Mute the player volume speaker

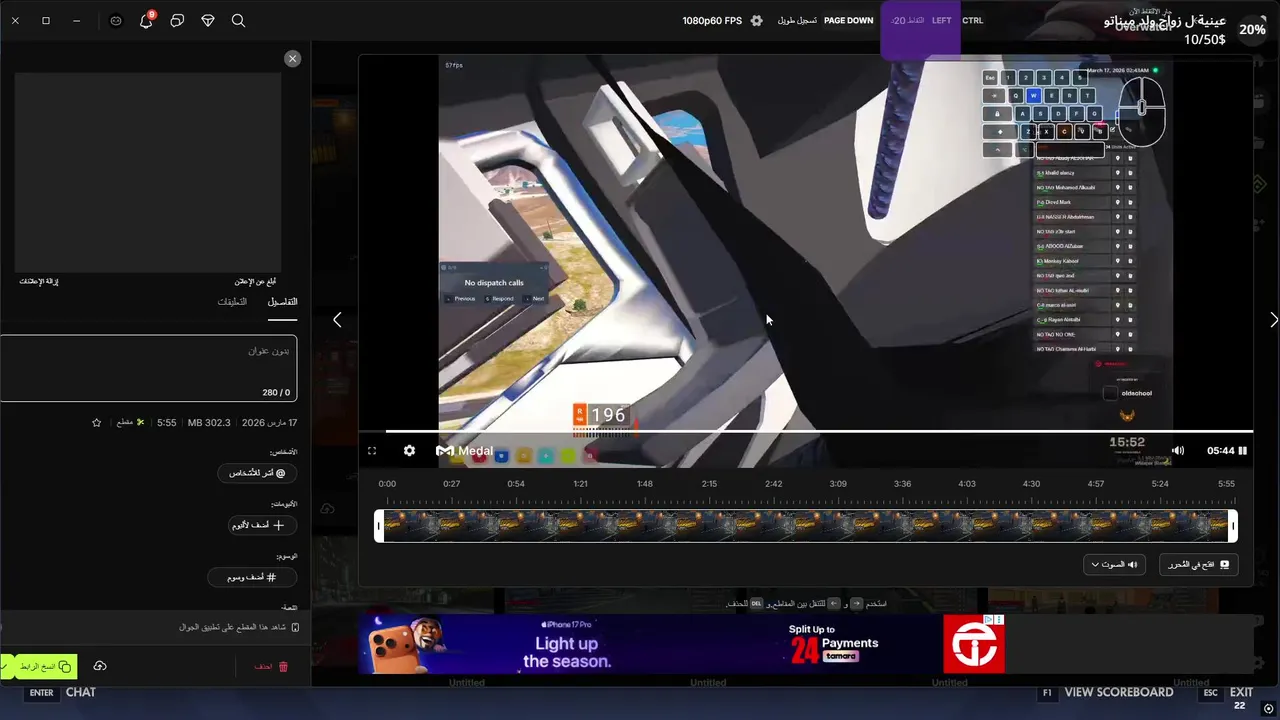pyautogui.click(x=1178, y=451)
